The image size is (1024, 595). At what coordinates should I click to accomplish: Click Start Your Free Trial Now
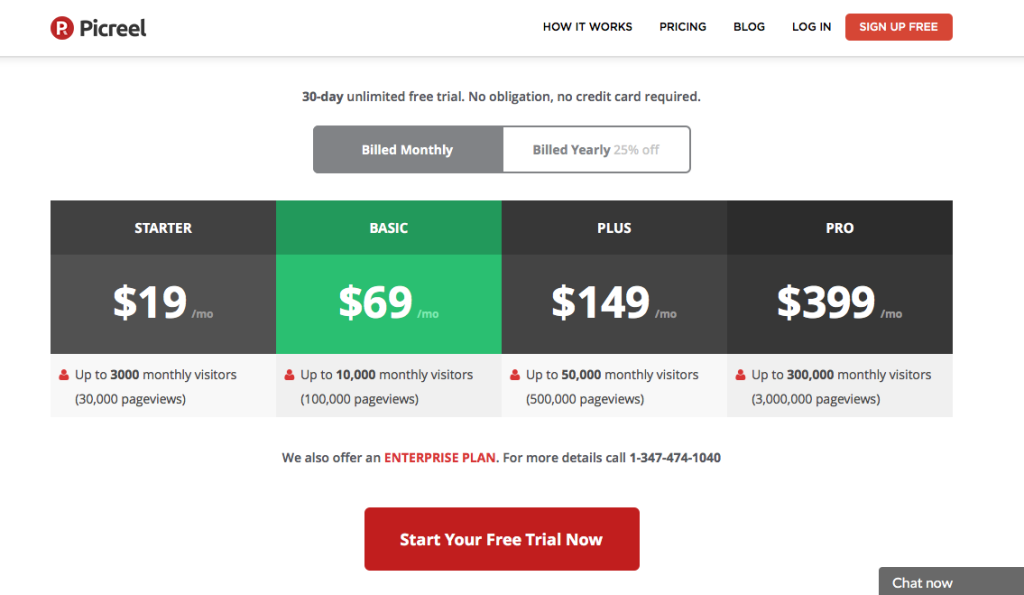tap(502, 539)
